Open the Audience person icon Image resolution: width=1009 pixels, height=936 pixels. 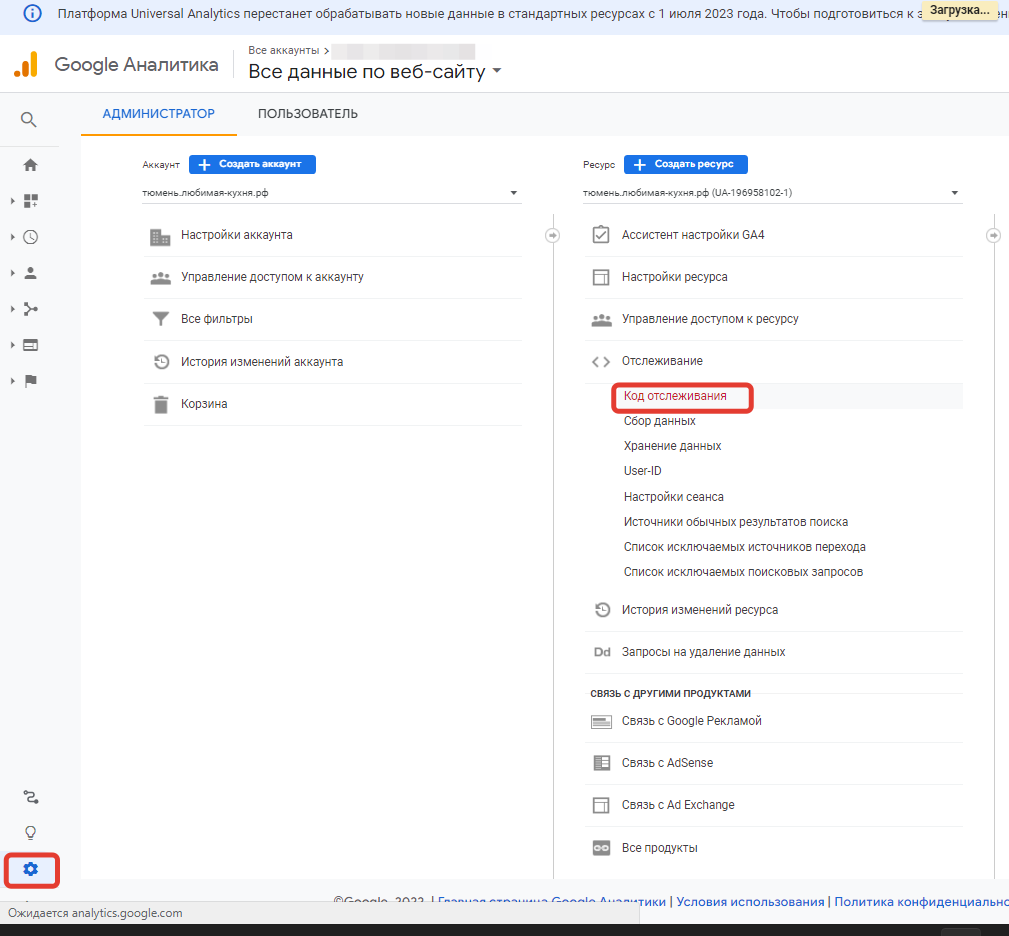point(30,273)
